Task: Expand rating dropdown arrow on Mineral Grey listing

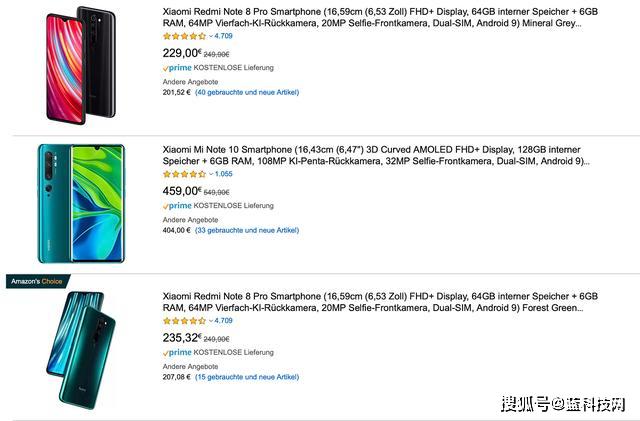Action: click(212, 36)
